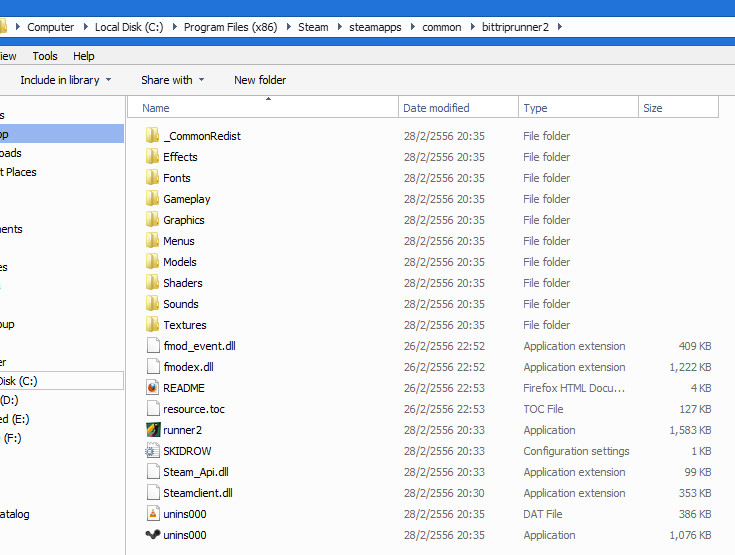Click the Firefox HTML Docu... type text
The width and height of the screenshot is (735, 555).
(x=574, y=388)
